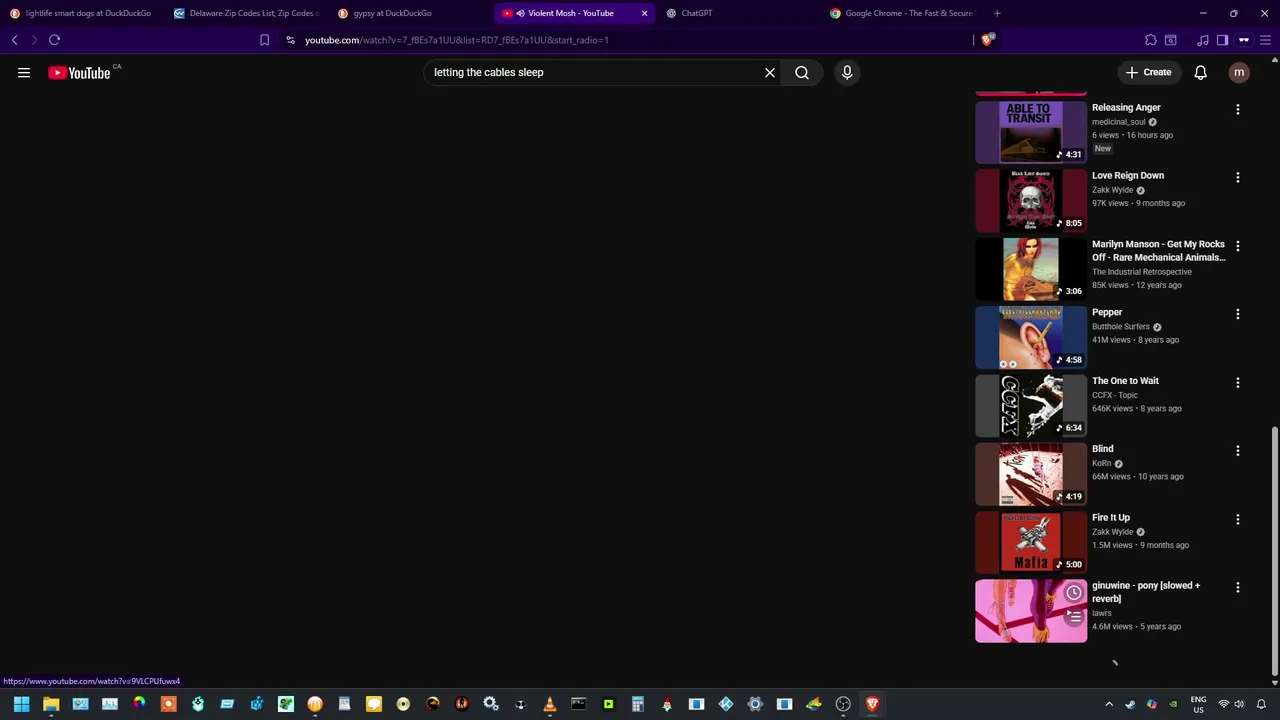The image size is (1280, 720).
Task: Bookmark this page icon in address bar
Action: 264,40
